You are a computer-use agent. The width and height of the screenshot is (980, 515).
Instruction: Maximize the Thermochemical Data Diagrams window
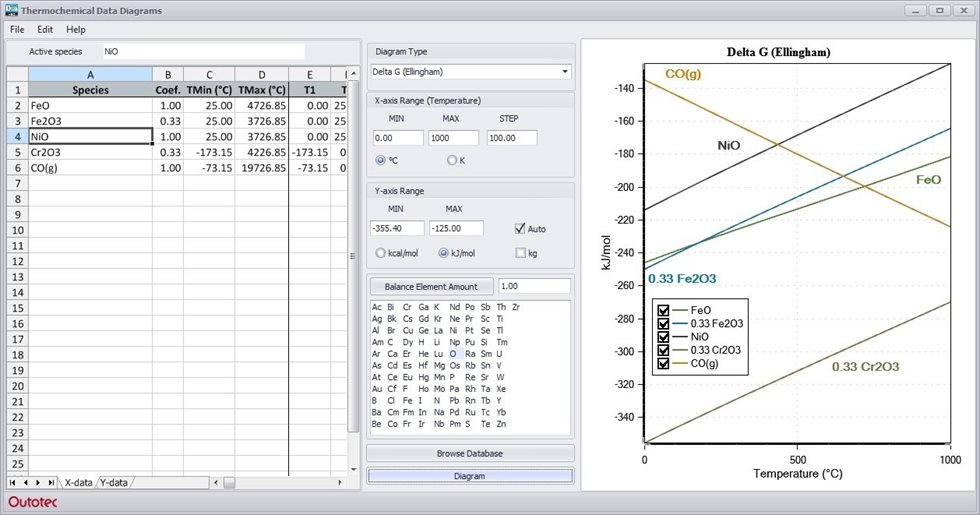[x=939, y=10]
